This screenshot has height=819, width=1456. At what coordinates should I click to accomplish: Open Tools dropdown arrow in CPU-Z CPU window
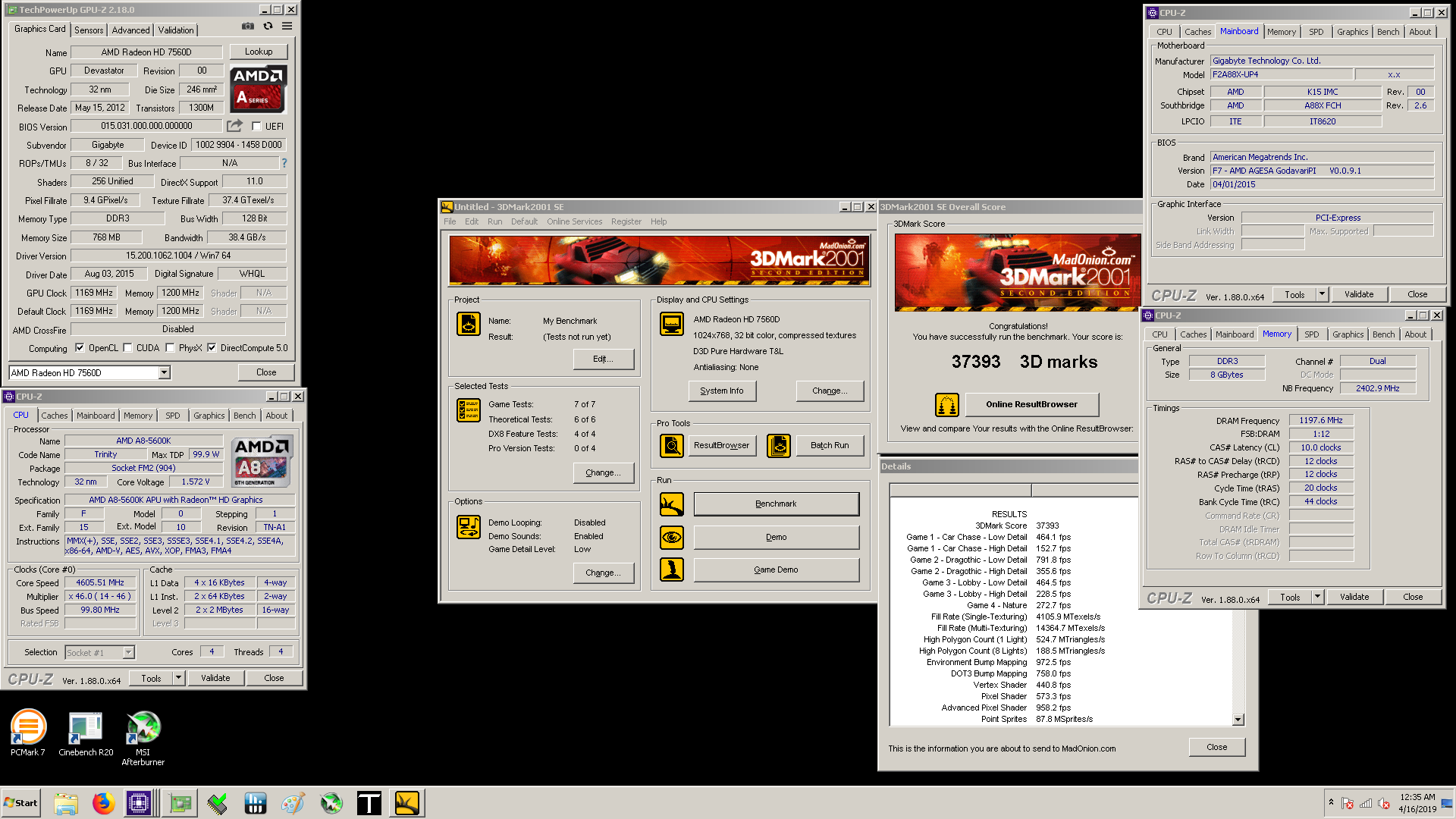pyautogui.click(x=179, y=678)
